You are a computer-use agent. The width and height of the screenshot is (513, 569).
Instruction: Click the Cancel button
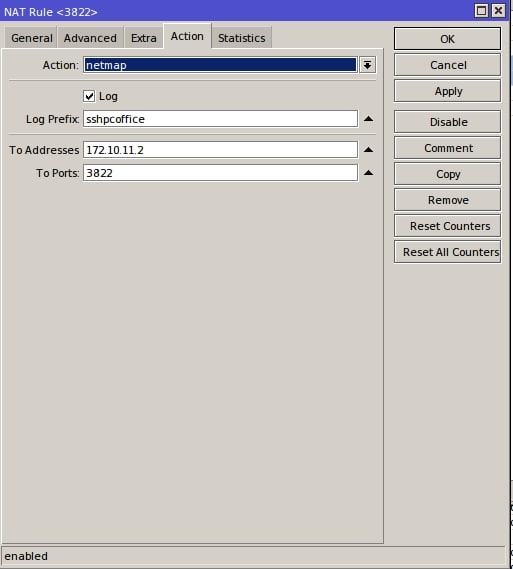(x=447, y=65)
